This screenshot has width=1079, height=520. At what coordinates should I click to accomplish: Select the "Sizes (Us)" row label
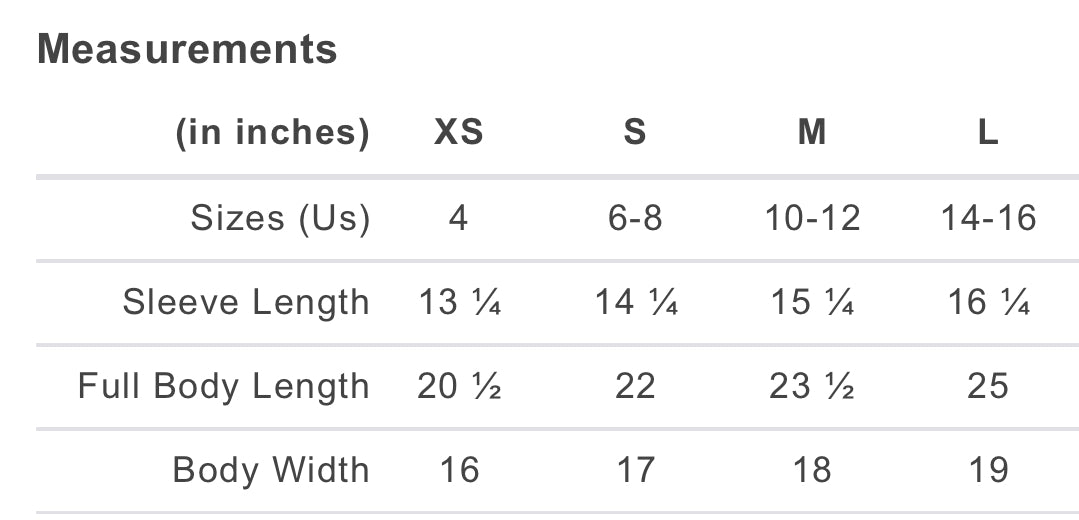pos(280,218)
